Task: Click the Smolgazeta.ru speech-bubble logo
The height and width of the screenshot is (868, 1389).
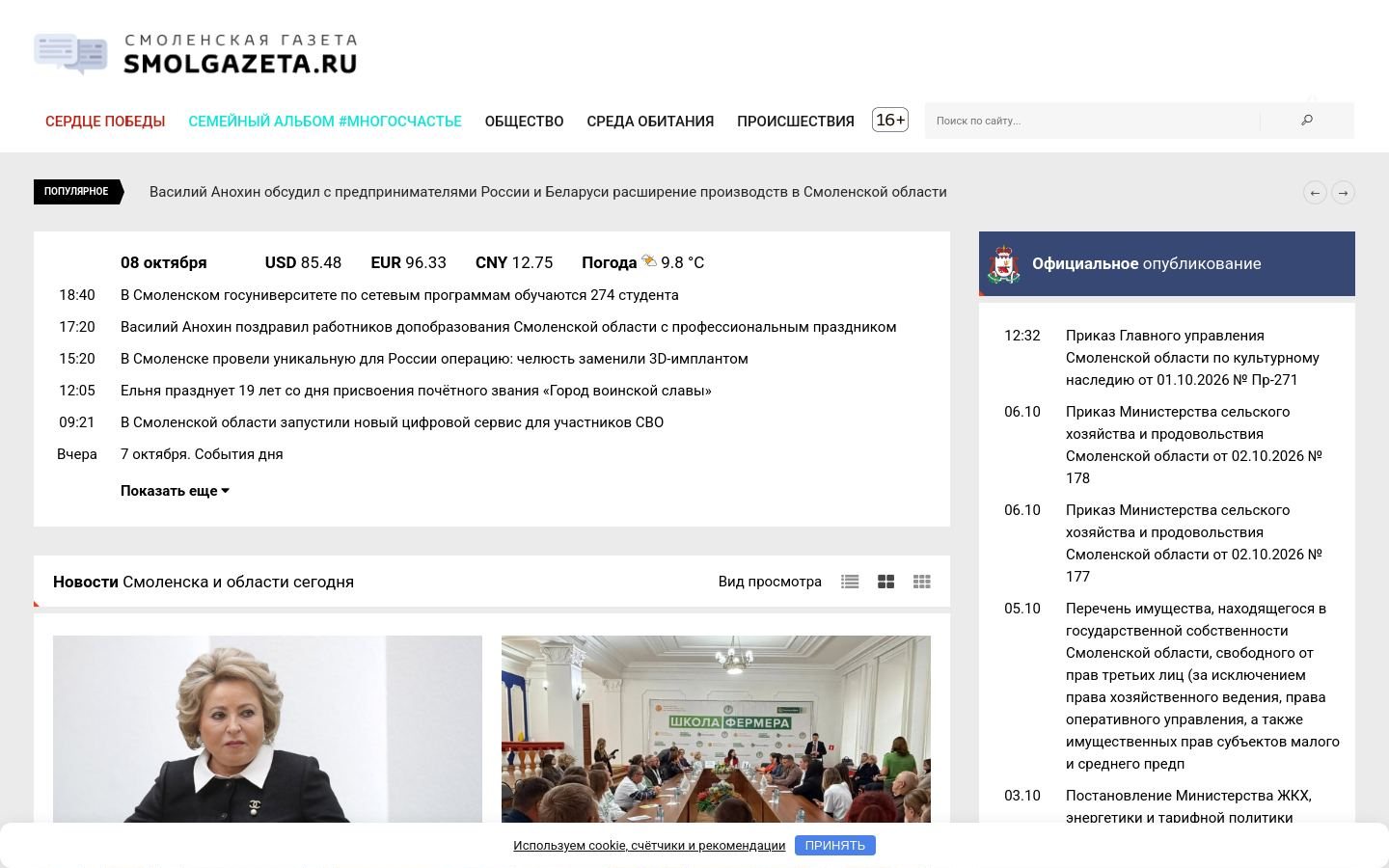Action: point(195,54)
